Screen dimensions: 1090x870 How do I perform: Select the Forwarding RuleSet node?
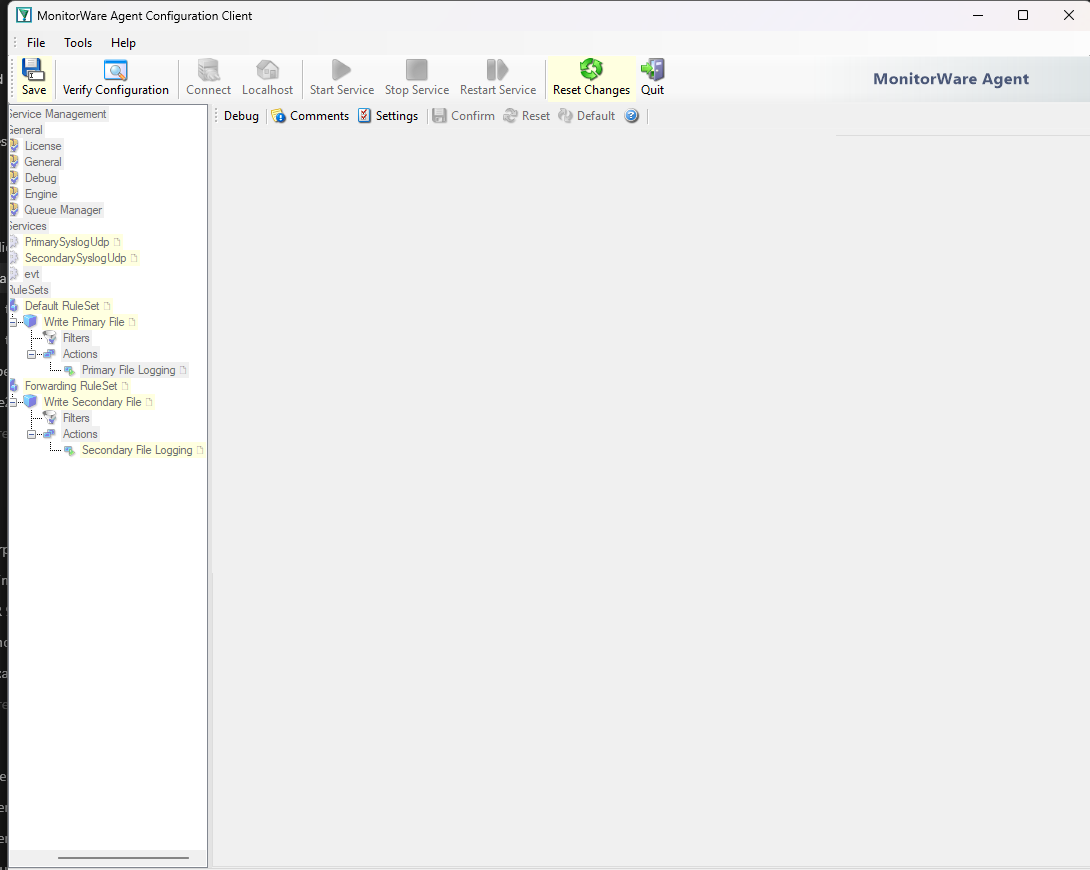click(x=71, y=386)
